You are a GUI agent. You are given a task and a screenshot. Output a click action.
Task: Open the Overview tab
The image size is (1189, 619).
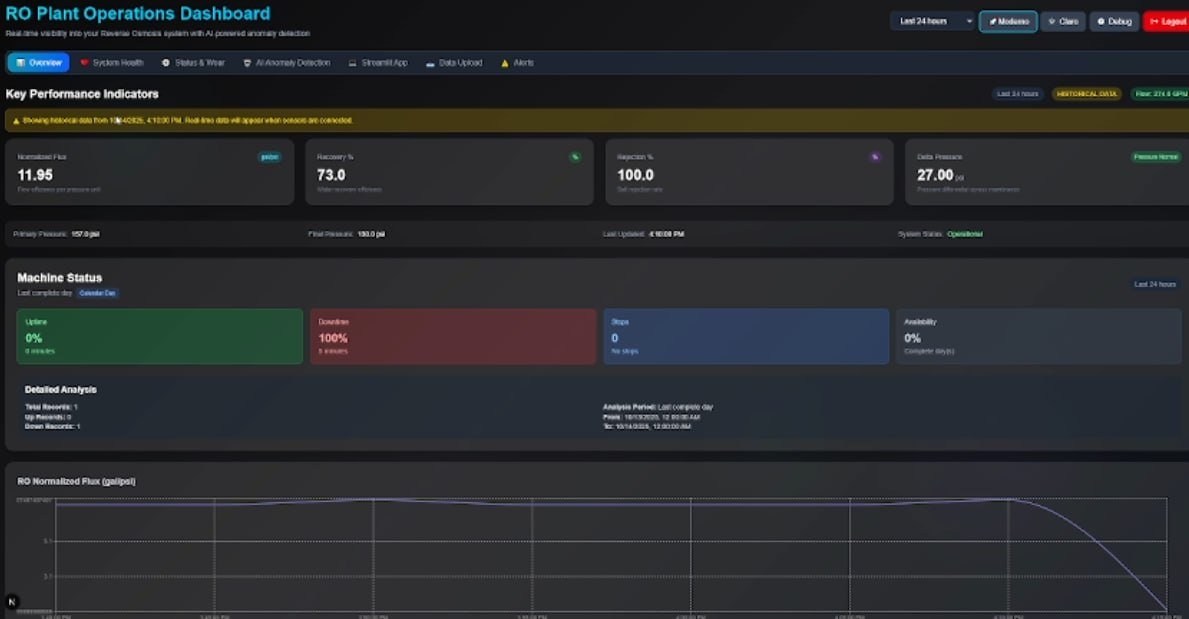pos(39,62)
